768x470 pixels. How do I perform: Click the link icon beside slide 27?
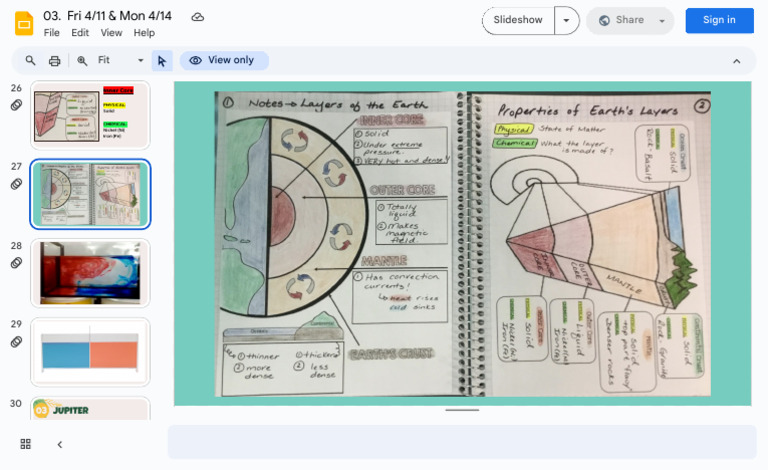click(x=16, y=184)
